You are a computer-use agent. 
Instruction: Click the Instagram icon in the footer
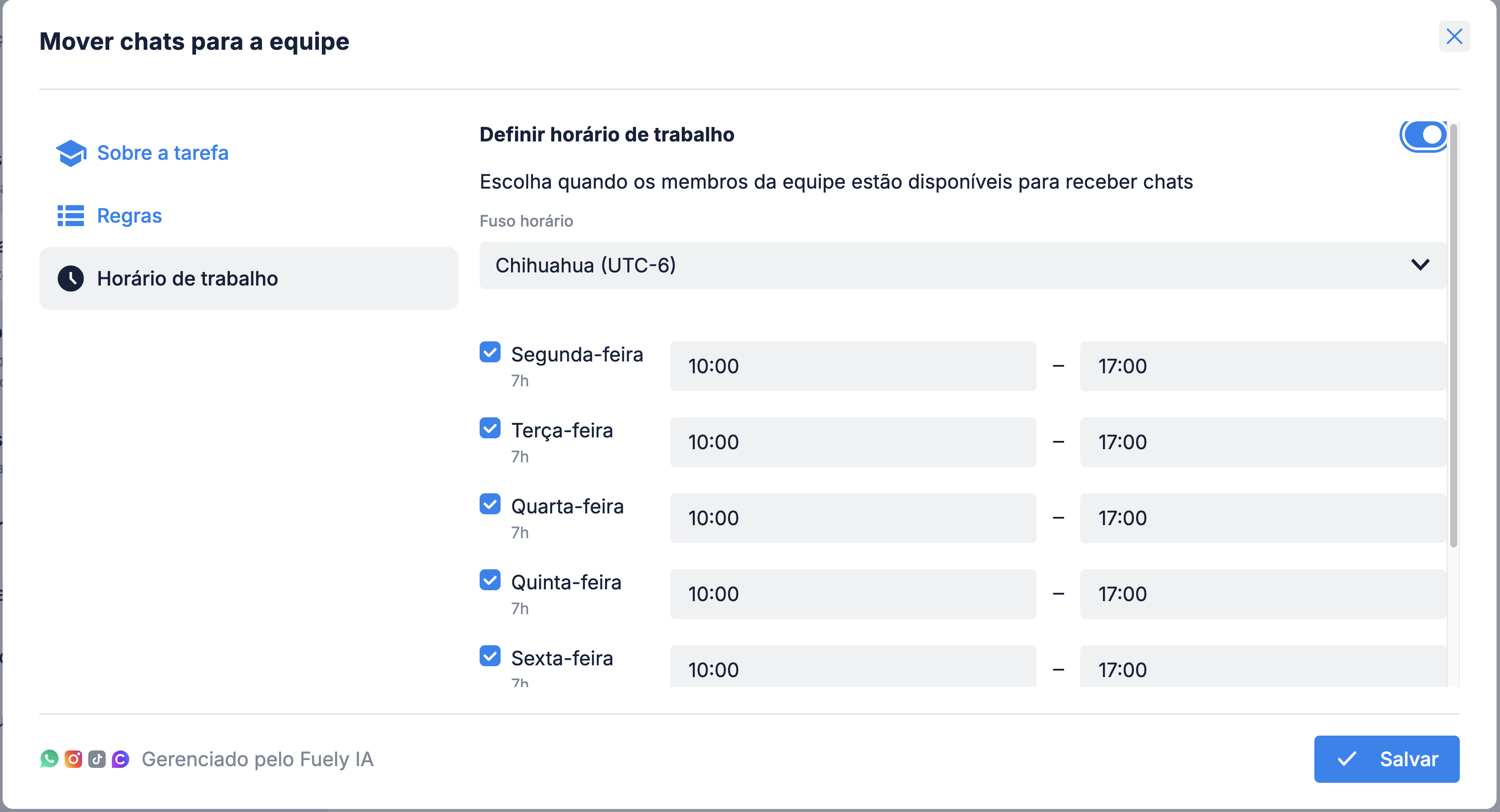point(73,759)
